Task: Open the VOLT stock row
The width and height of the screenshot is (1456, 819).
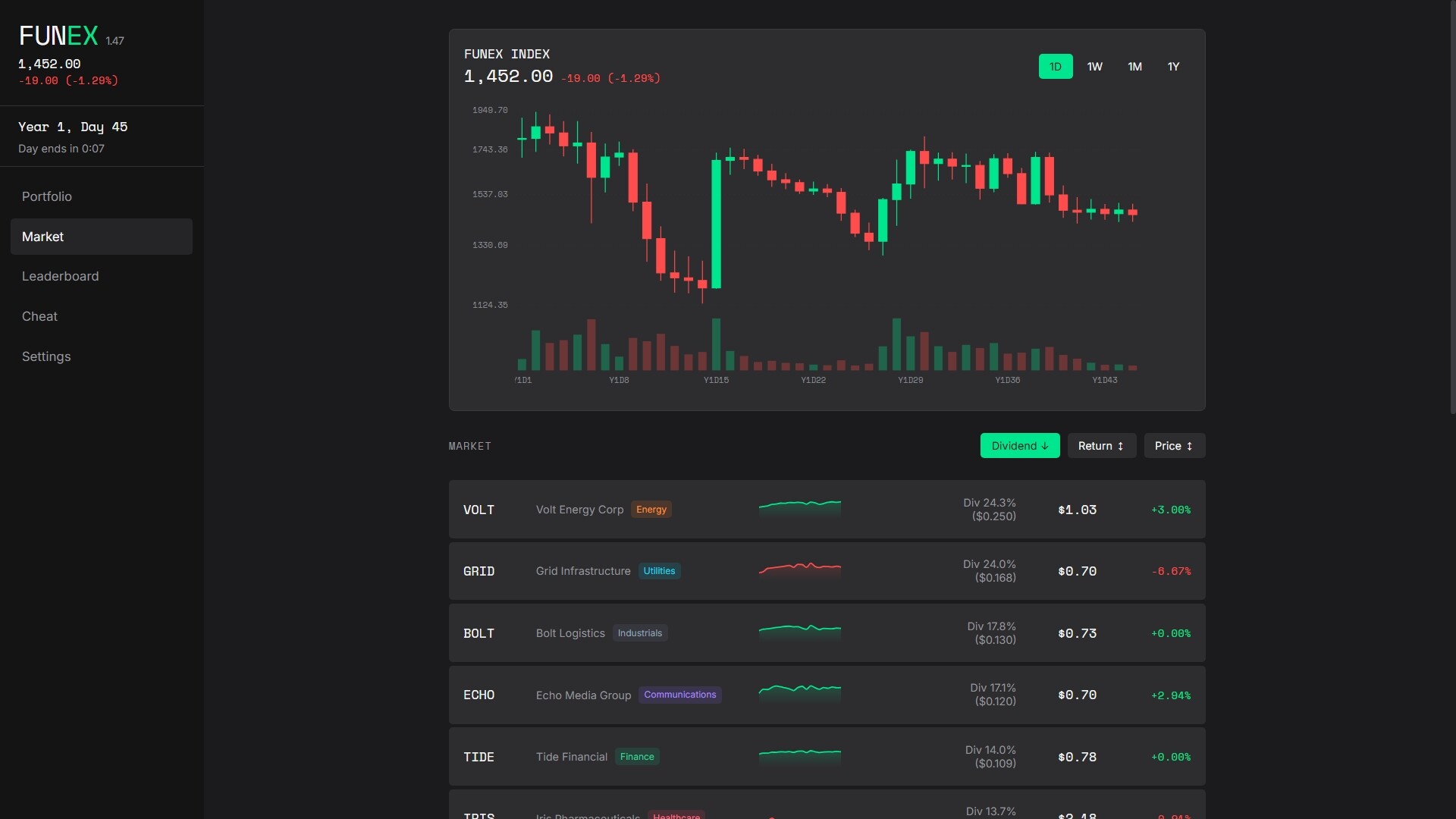Action: click(827, 510)
